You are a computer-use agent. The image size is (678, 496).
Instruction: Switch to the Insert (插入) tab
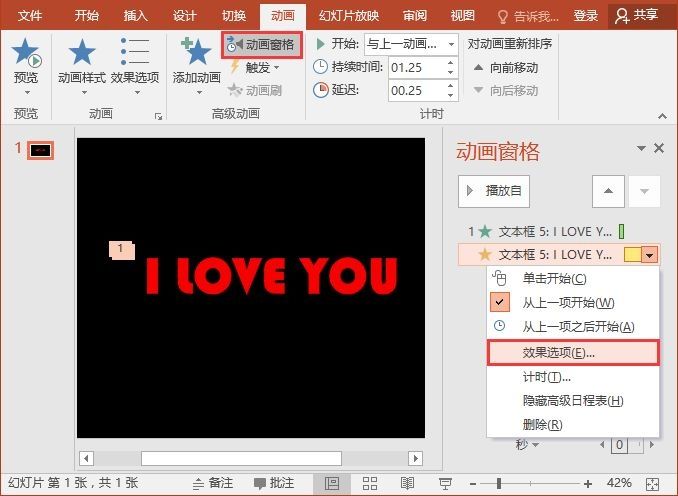135,16
